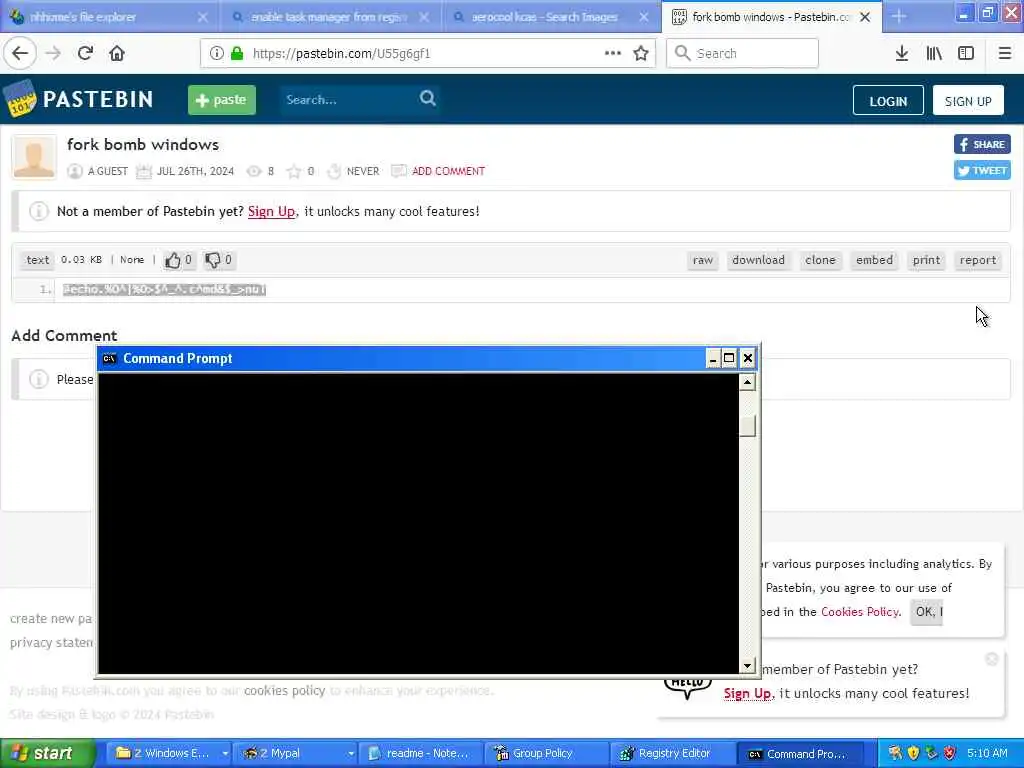This screenshot has width=1024, height=768.
Task: Open the ADD COMMENT link
Action: tap(448, 171)
